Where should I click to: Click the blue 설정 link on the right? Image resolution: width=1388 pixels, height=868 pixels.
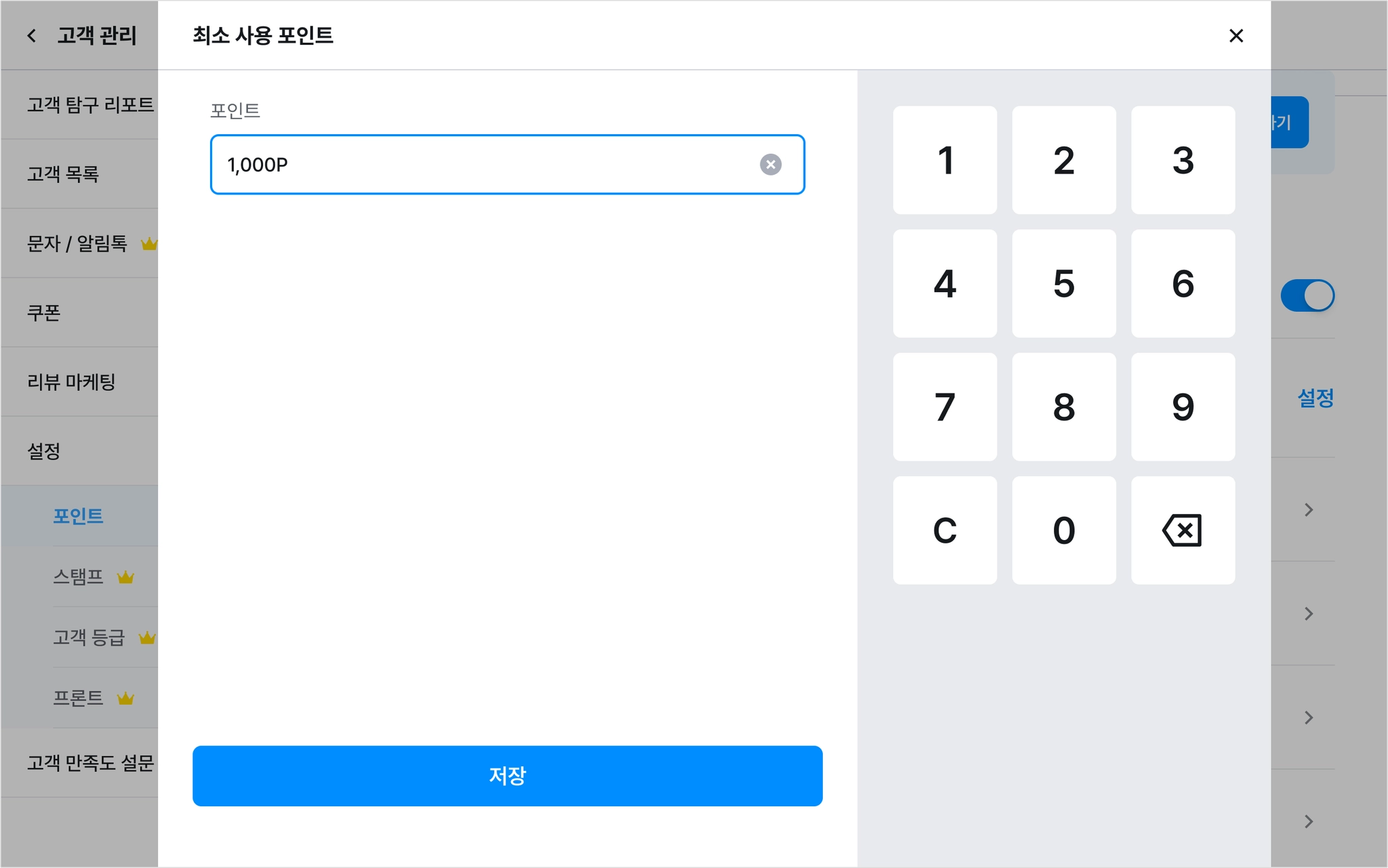pos(1315,398)
